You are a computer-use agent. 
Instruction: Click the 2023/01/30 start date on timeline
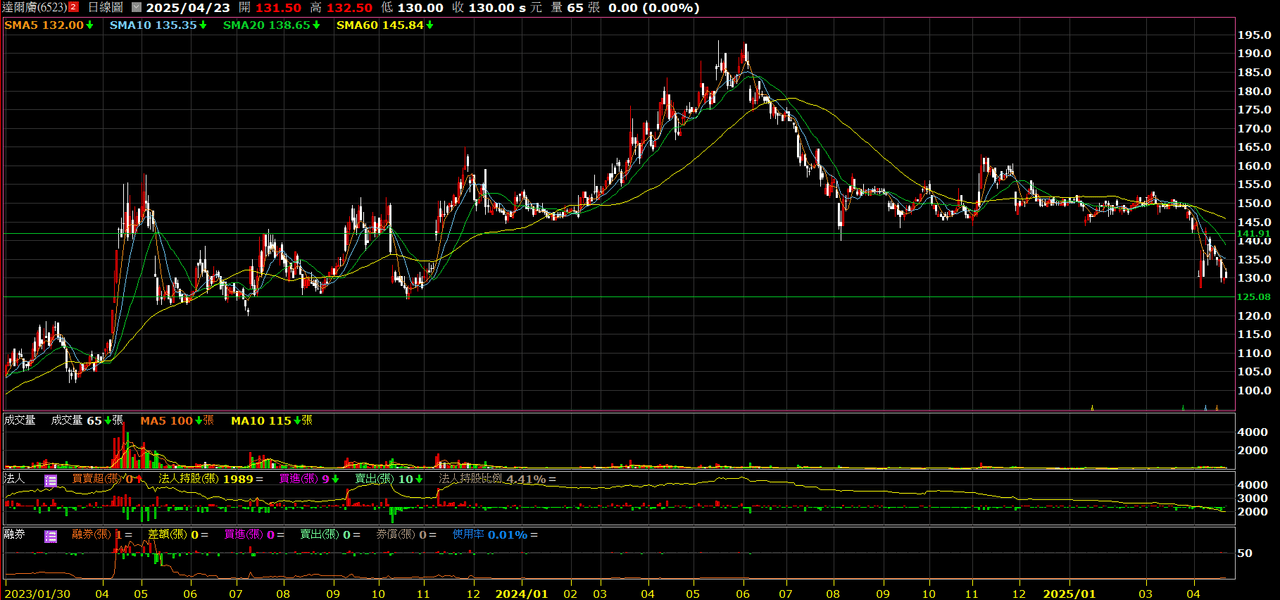pos(36,592)
